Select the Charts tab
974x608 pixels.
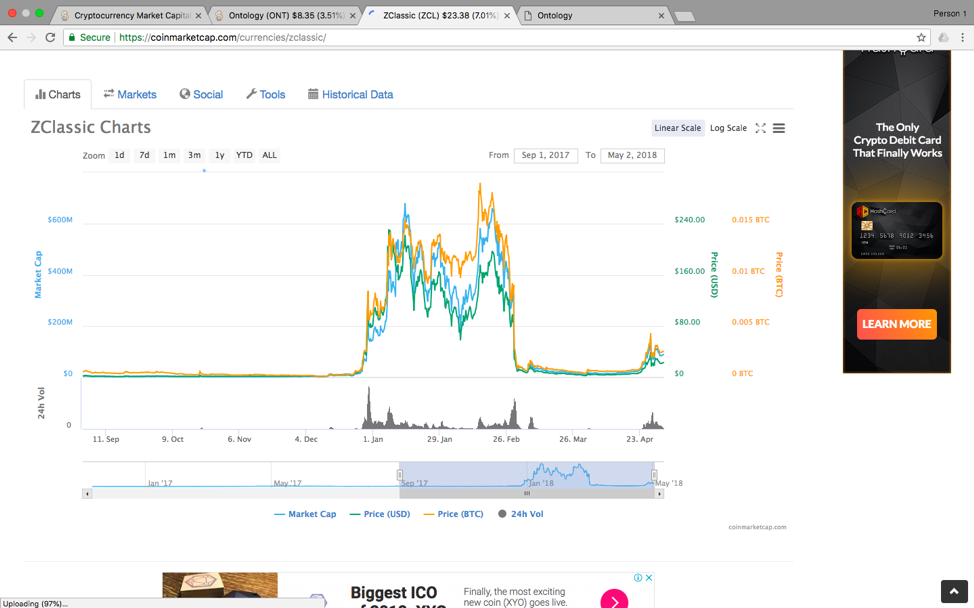pos(58,94)
